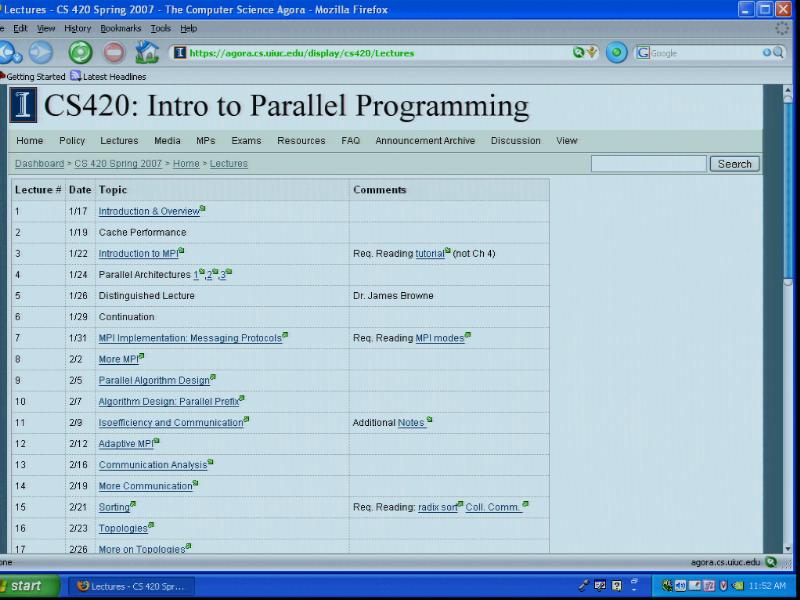The width and height of the screenshot is (800, 600).
Task: Click the Firefox Reload page button
Action: [x=80, y=52]
